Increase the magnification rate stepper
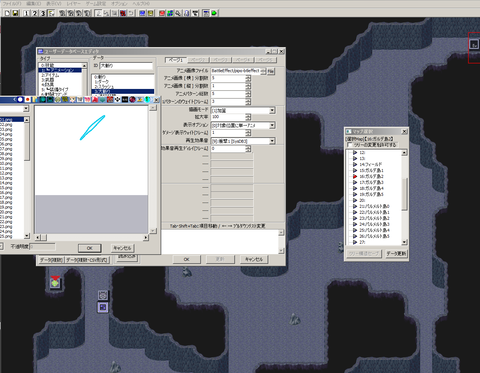The width and height of the screenshot is (480, 373). [x=248, y=115]
